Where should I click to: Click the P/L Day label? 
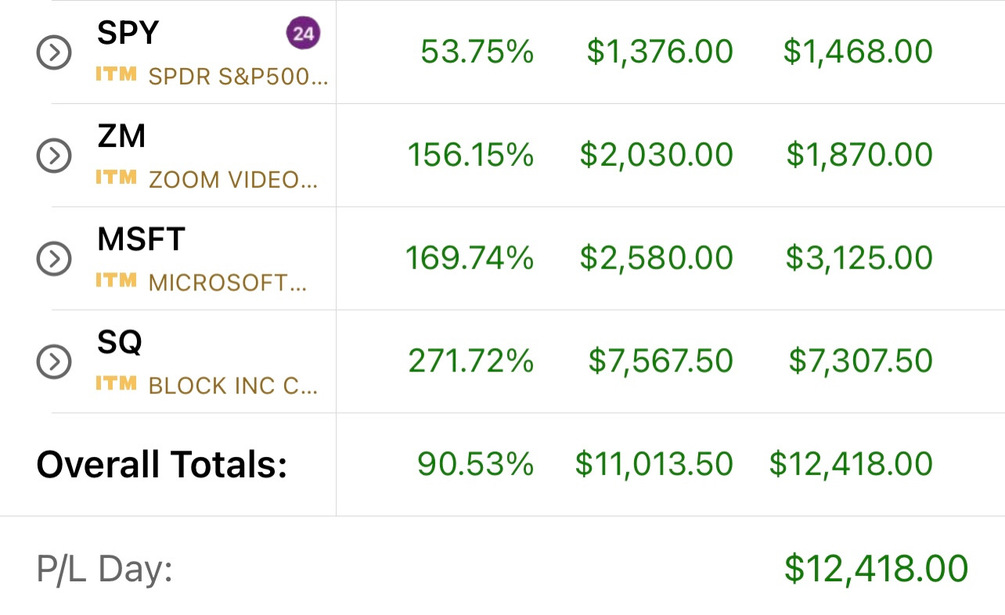click(x=104, y=570)
